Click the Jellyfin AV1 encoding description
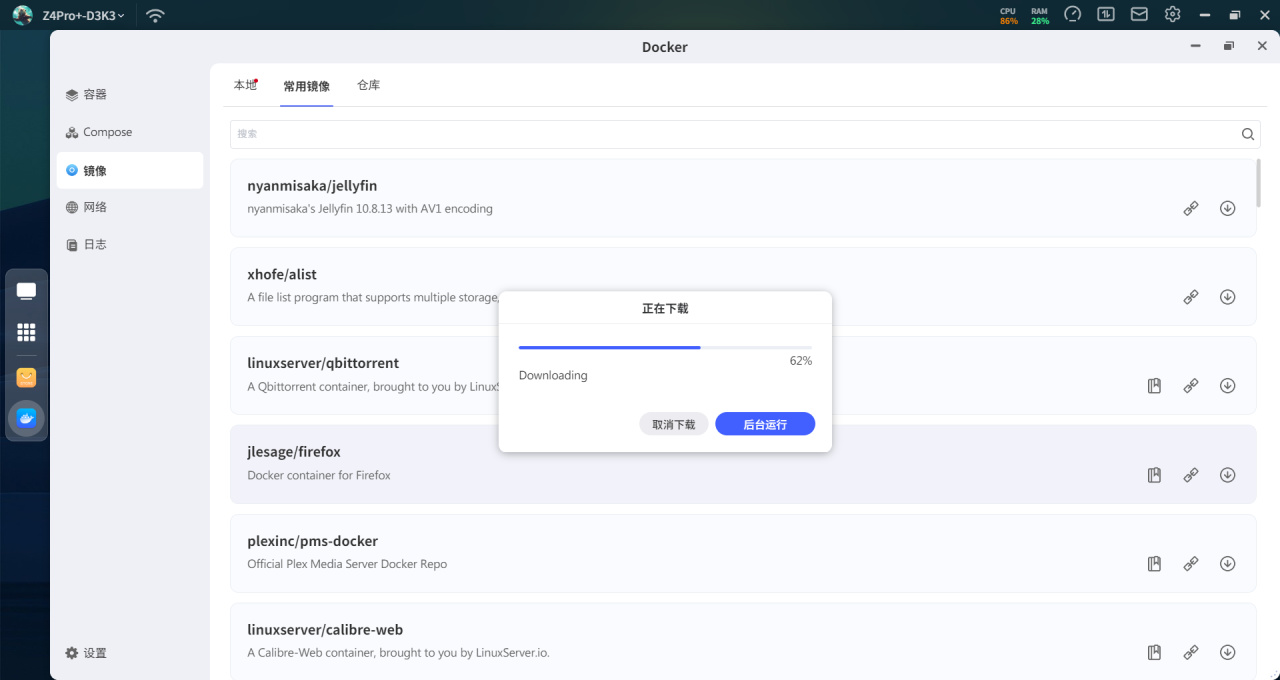This screenshot has width=1280, height=680. (x=370, y=209)
